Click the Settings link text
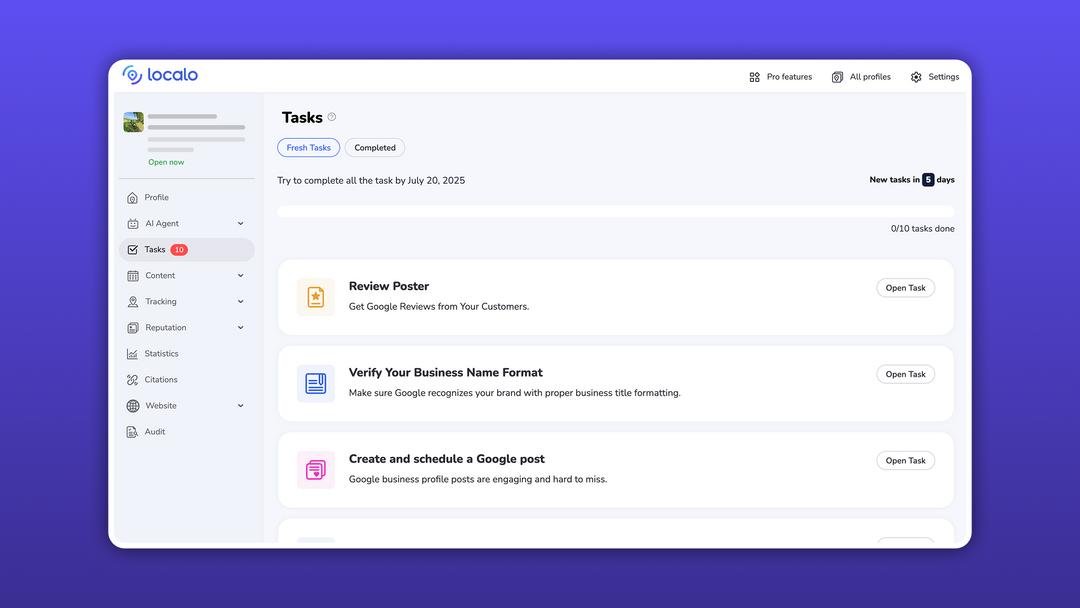The width and height of the screenshot is (1080, 608). 944,77
